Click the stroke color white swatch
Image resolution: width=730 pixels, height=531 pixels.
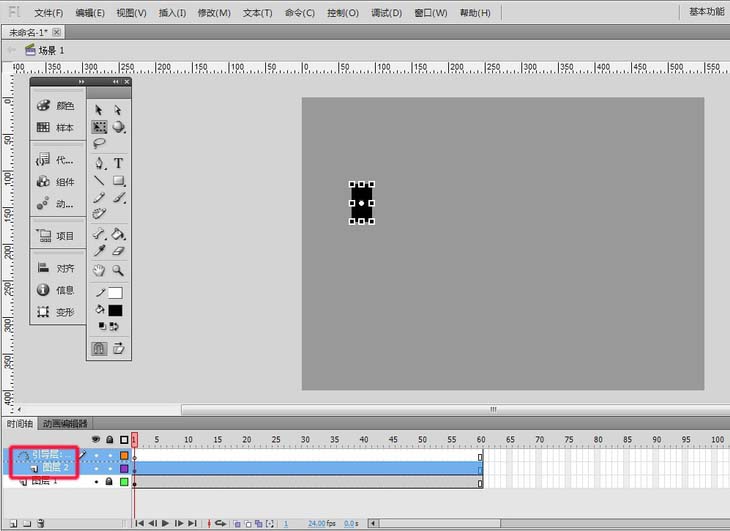(x=115, y=293)
